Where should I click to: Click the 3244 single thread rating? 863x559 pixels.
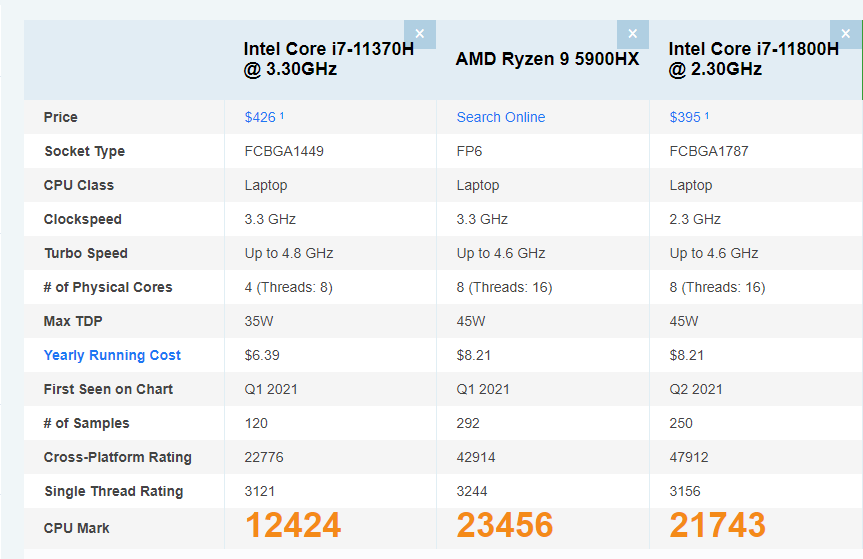(x=472, y=491)
